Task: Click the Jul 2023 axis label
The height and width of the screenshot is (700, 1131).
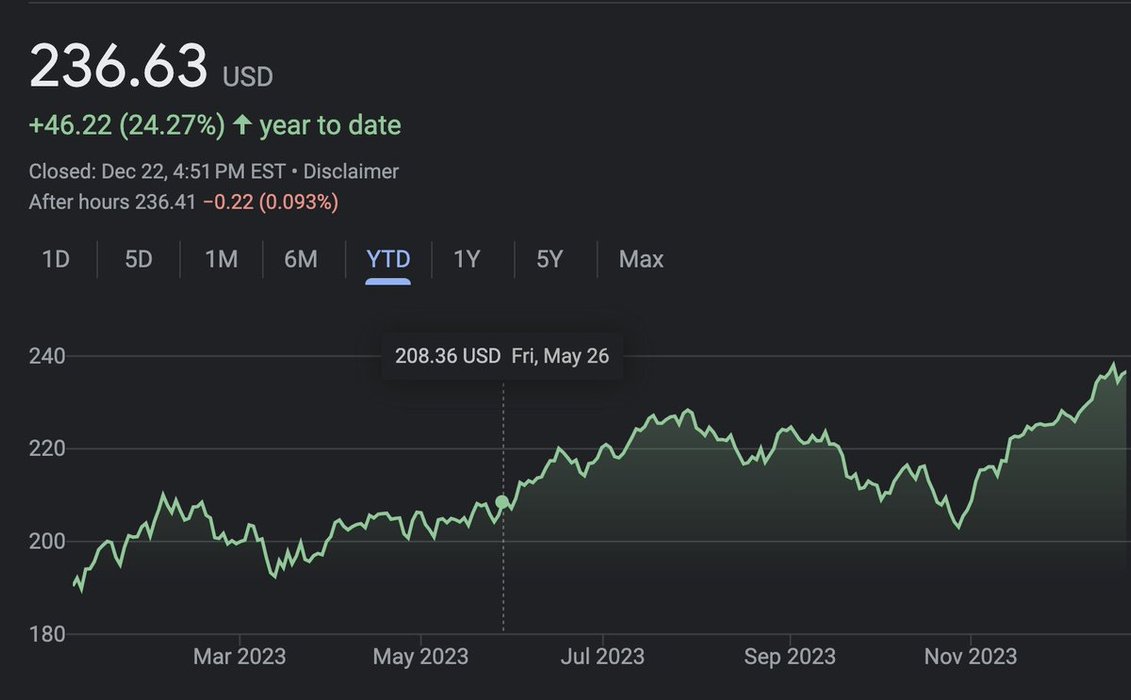Action: pos(603,657)
